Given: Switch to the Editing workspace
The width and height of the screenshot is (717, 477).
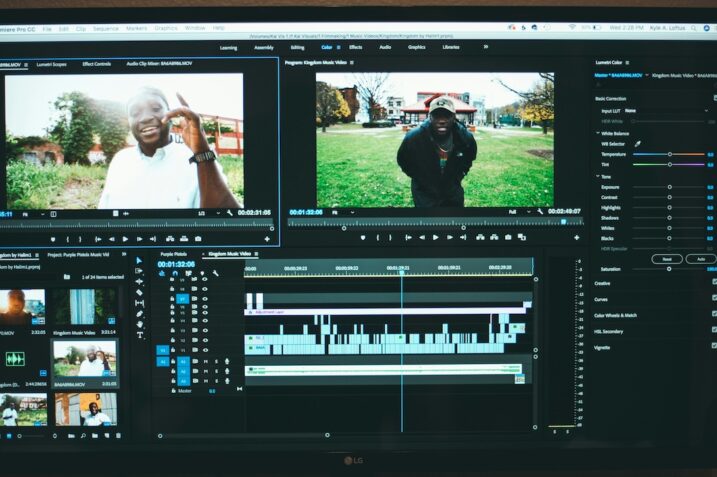Looking at the screenshot, I should click(297, 47).
